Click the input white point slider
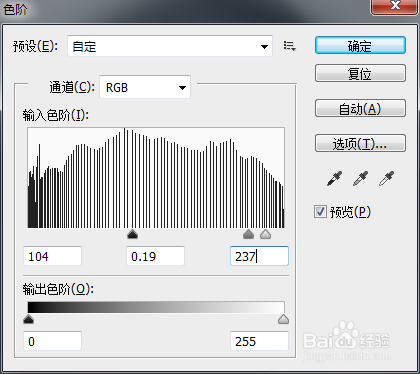 click(x=265, y=234)
